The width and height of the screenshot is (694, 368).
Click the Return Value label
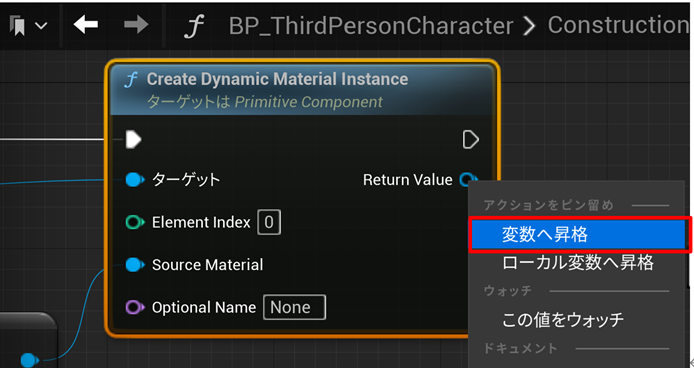point(408,180)
